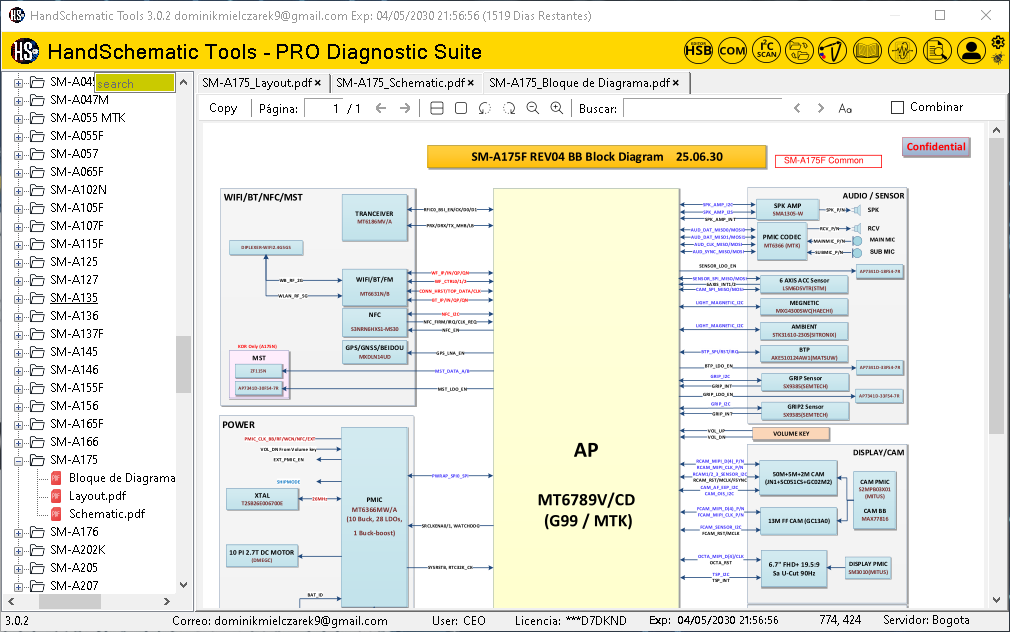
Task: Expand the SM-A125 folder node
Action: (x=19, y=262)
